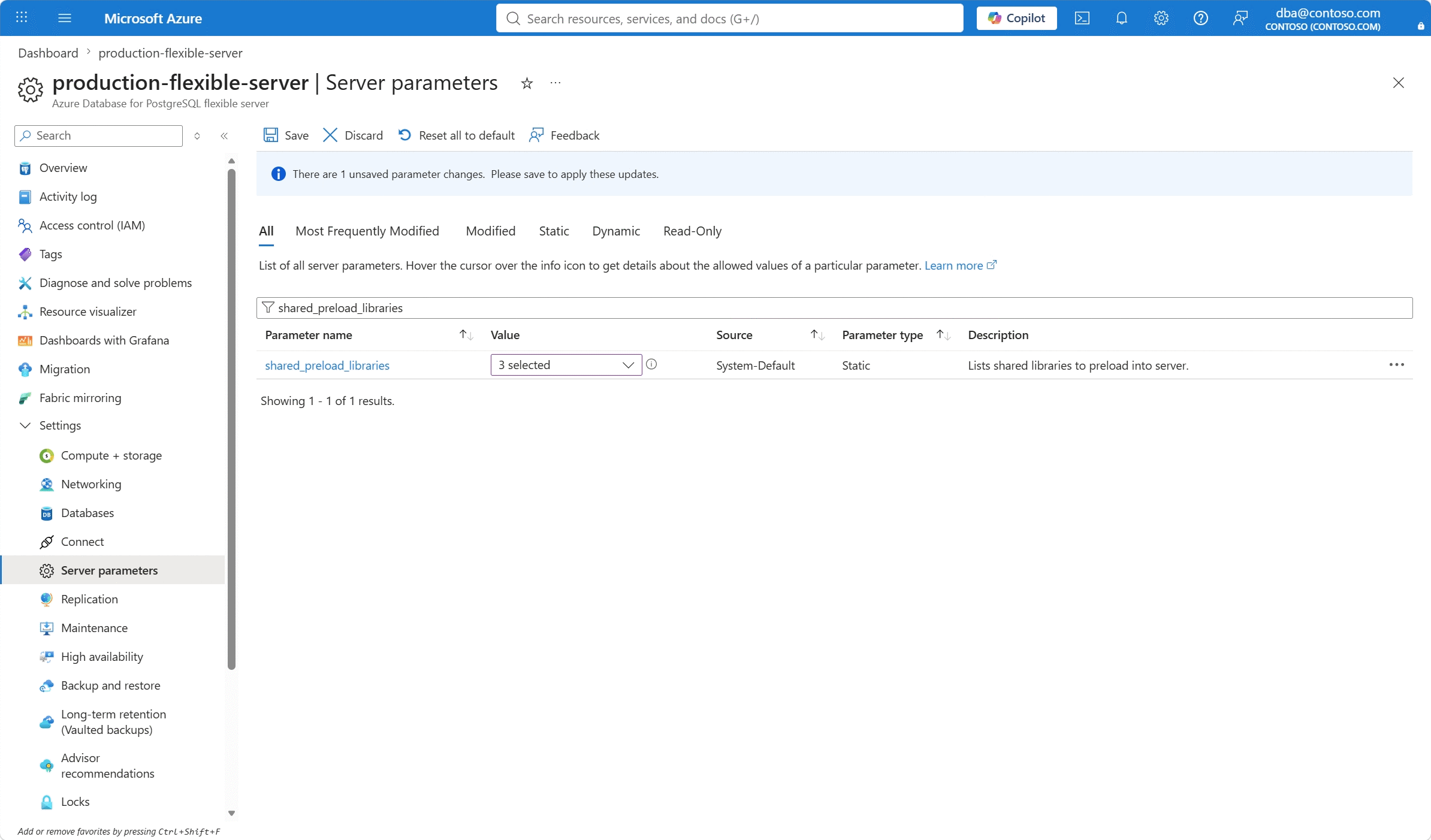1431x840 pixels.
Task: Open the notifications bell
Action: pyautogui.click(x=1122, y=18)
